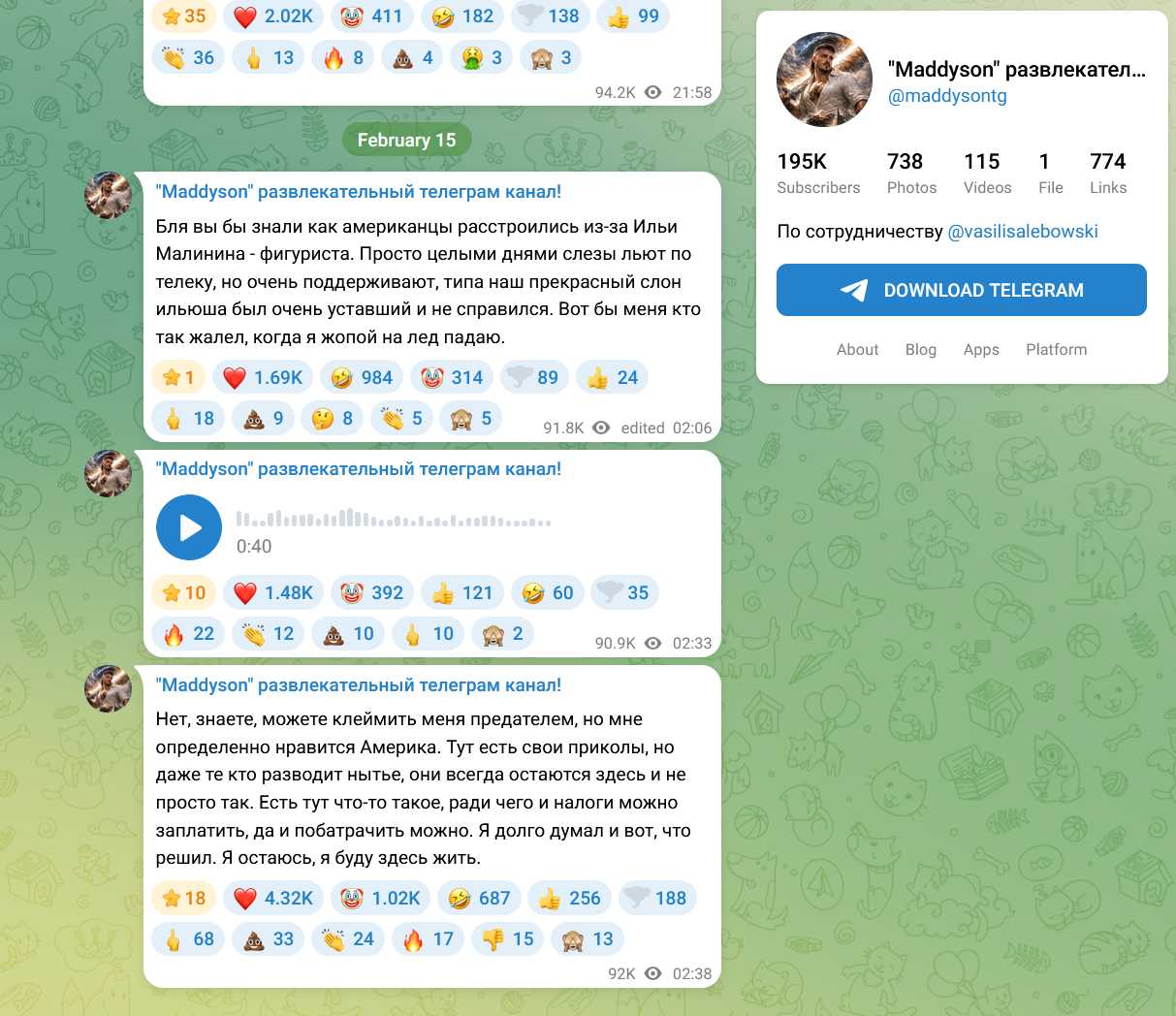Viewport: 1176px width, 1016px height.
Task: Click the clown reaction showing 1.02K
Action: [380, 898]
